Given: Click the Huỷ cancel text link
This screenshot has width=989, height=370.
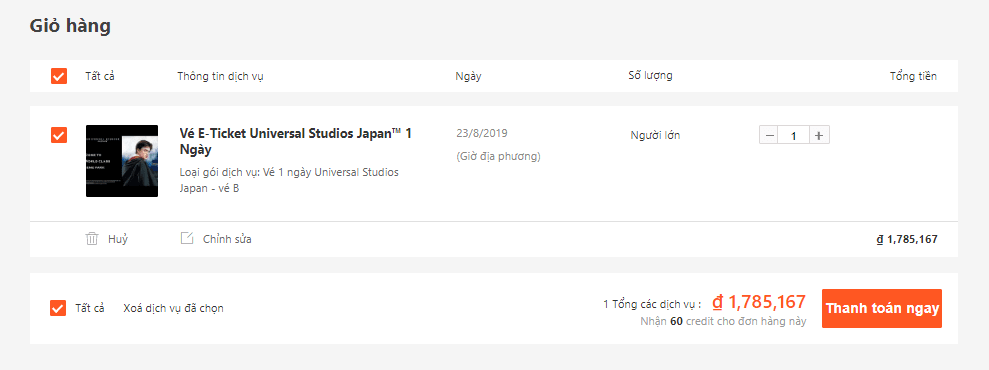Looking at the screenshot, I should (118, 239).
